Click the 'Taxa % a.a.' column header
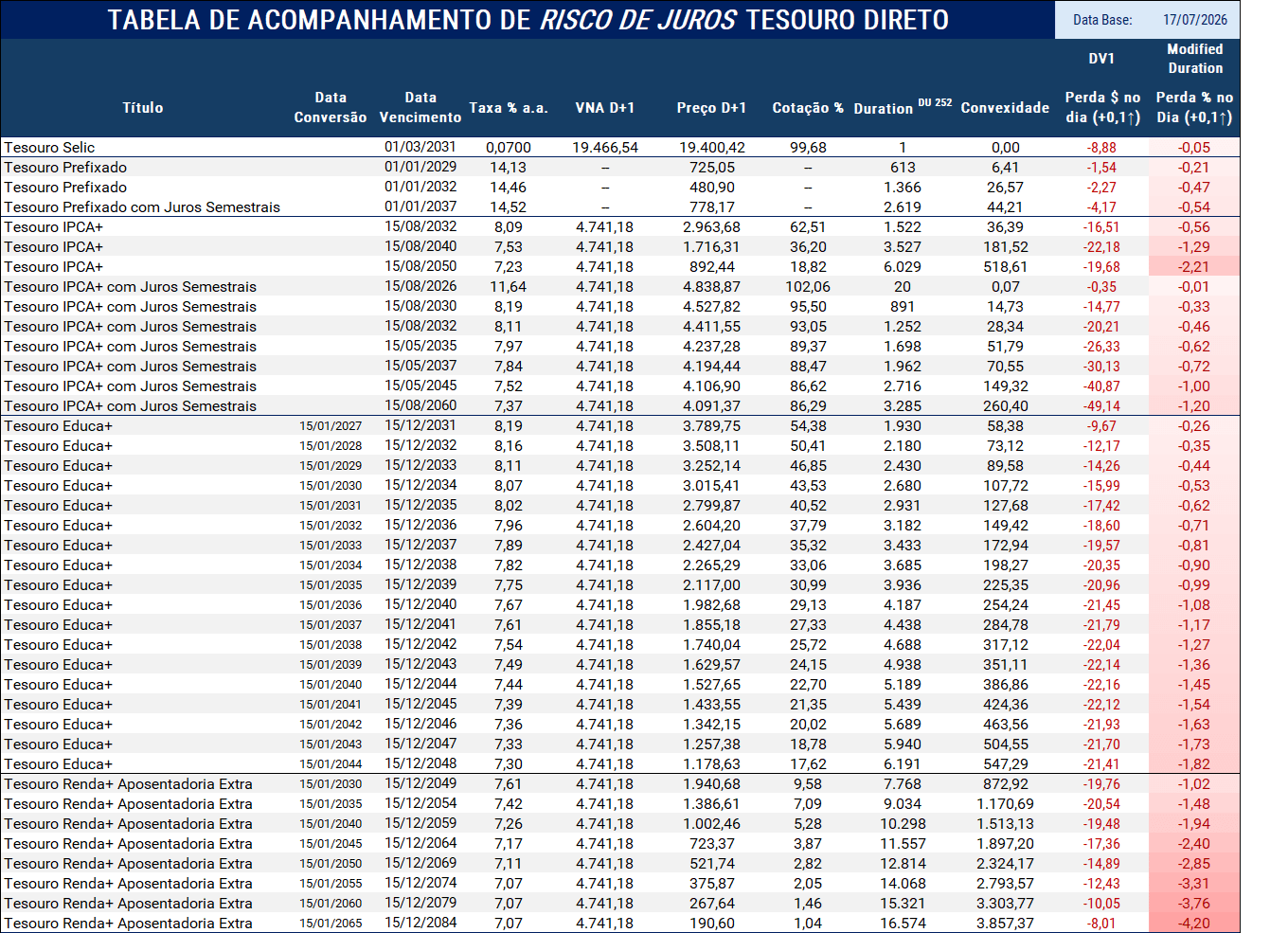This screenshot has width=1288, height=933. pos(509,108)
